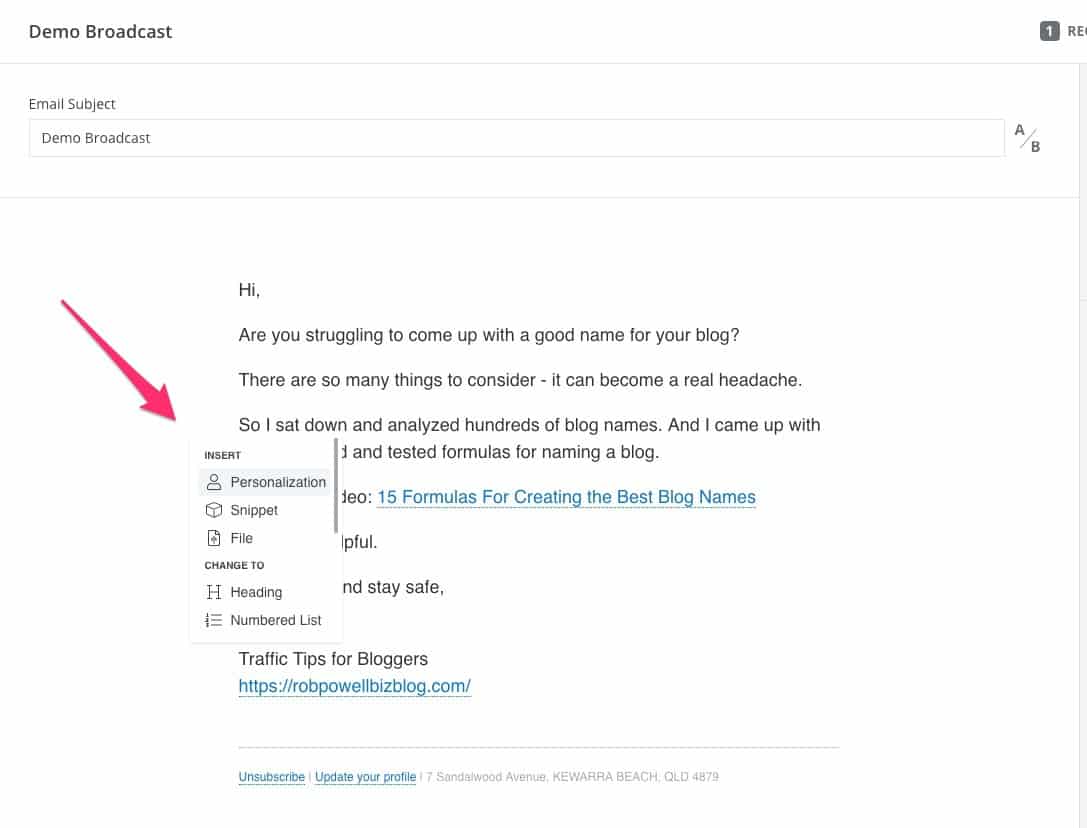Click the file icon in Insert menu
The height and width of the screenshot is (828, 1087).
pyautogui.click(x=213, y=538)
